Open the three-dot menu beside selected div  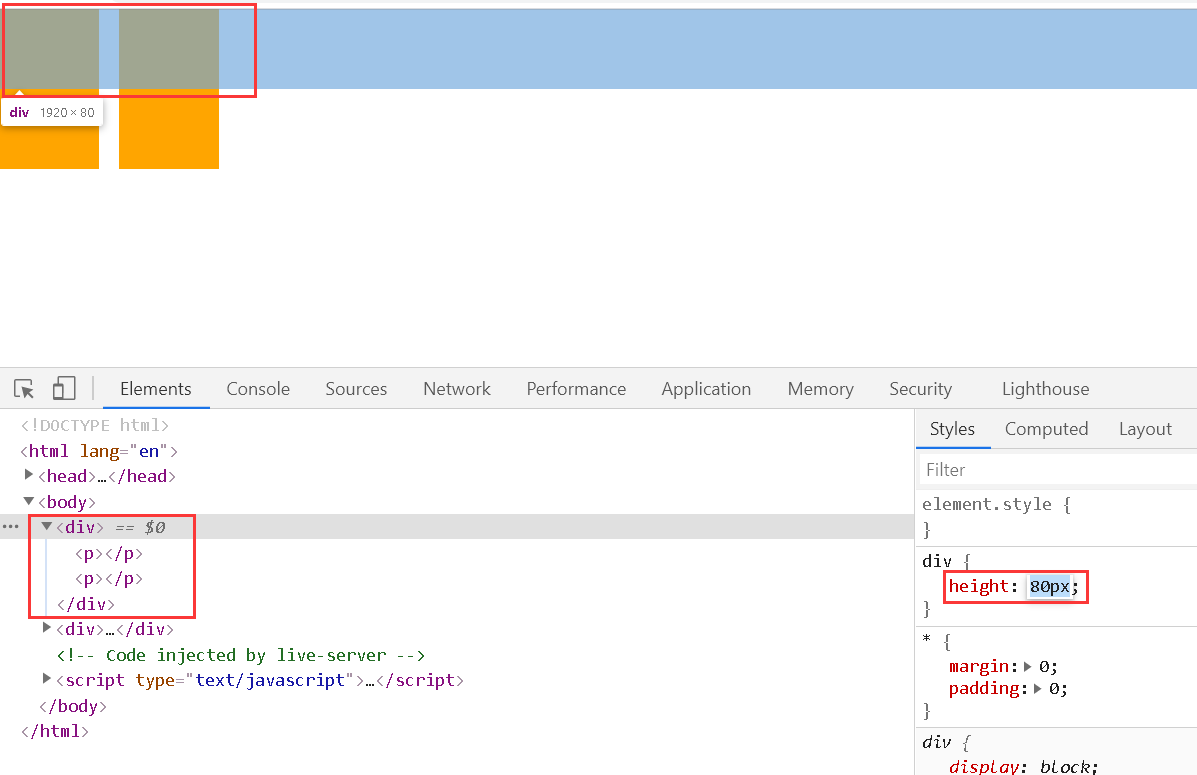tap(11, 527)
